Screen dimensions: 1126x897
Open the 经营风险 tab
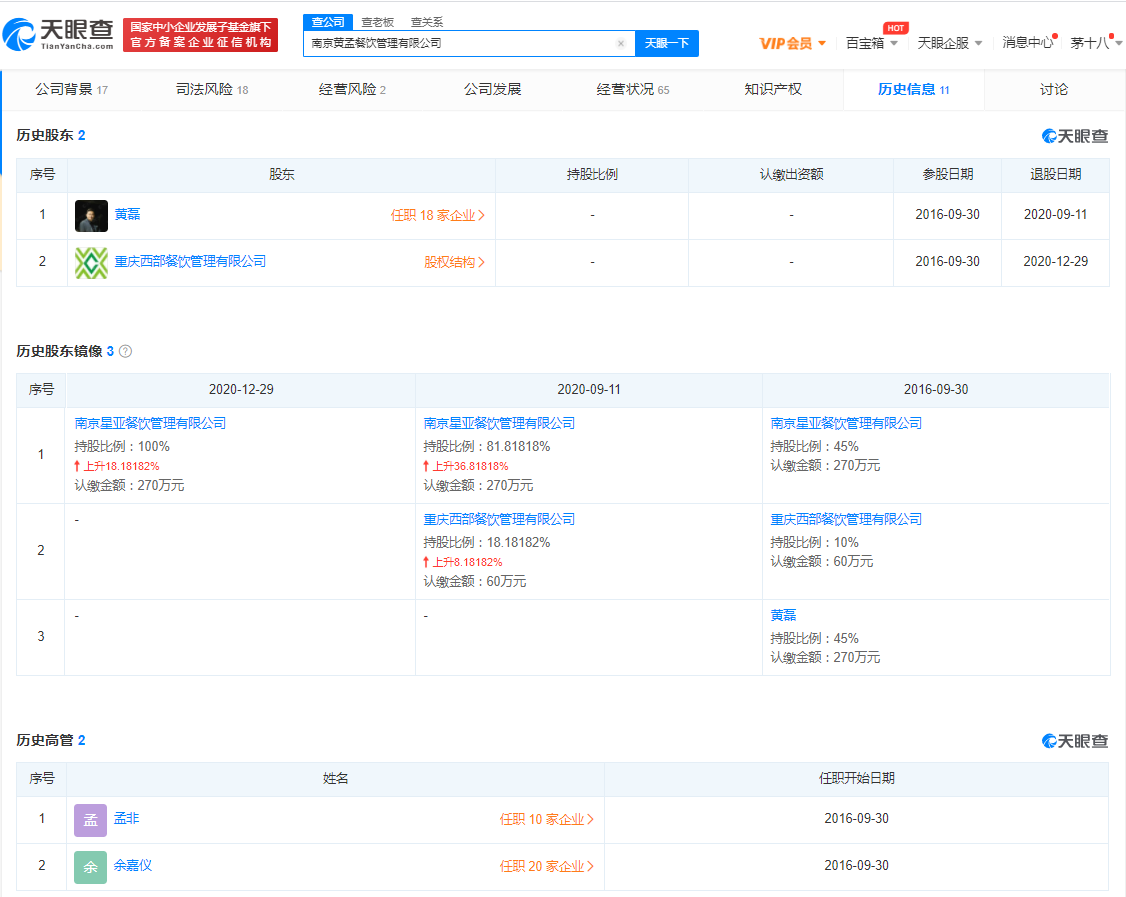pos(353,89)
